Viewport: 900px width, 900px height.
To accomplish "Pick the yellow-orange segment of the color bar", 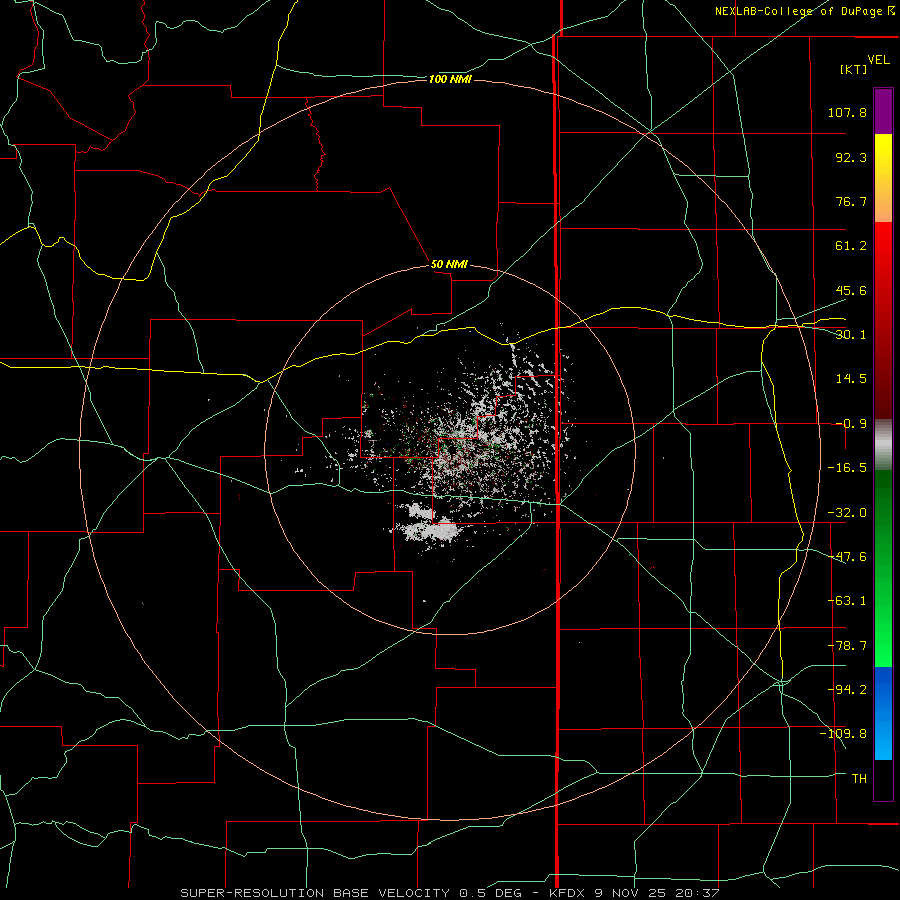I will point(883,178).
